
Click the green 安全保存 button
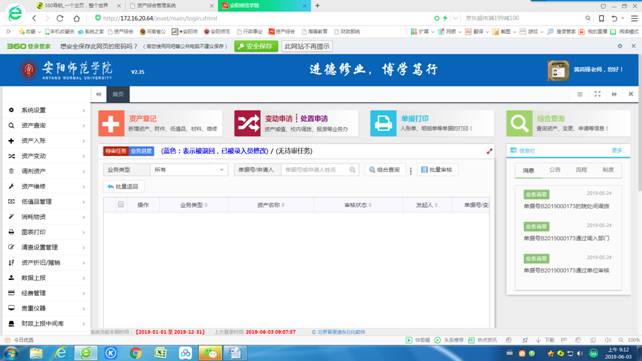point(256,46)
